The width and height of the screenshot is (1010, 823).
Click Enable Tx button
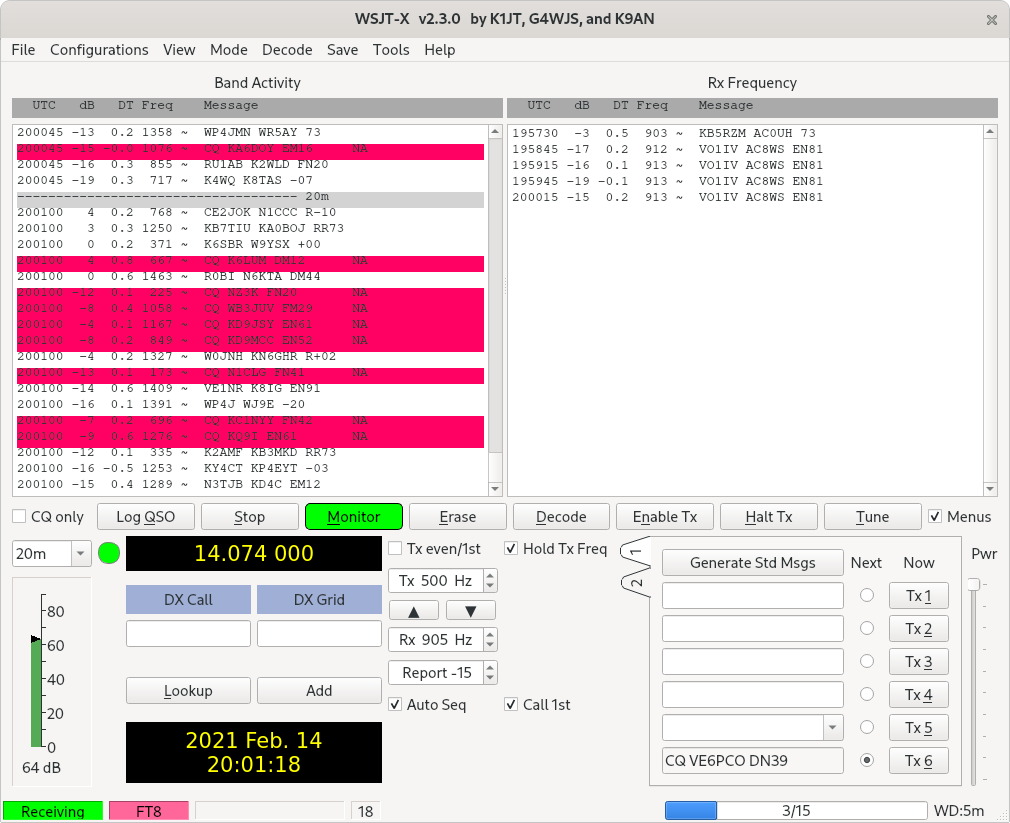pyautogui.click(x=665, y=516)
